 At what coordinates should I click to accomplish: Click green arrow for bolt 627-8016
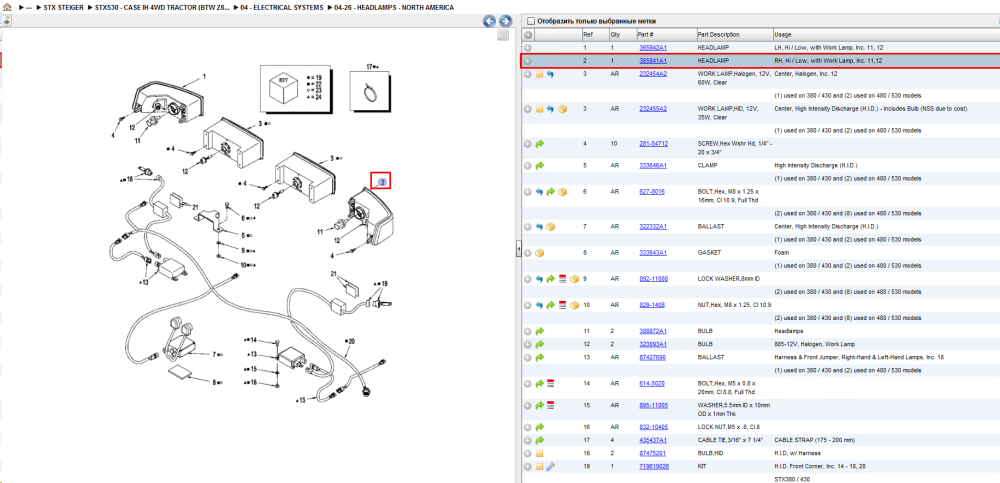click(551, 191)
